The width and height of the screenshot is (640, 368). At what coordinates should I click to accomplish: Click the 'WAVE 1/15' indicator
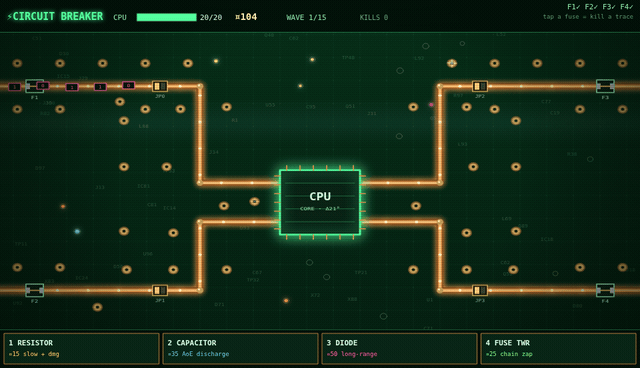pyautogui.click(x=306, y=18)
